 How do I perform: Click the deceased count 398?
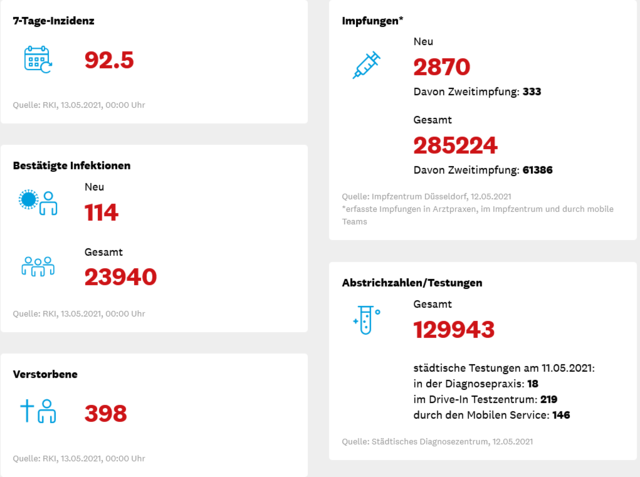pos(106,413)
